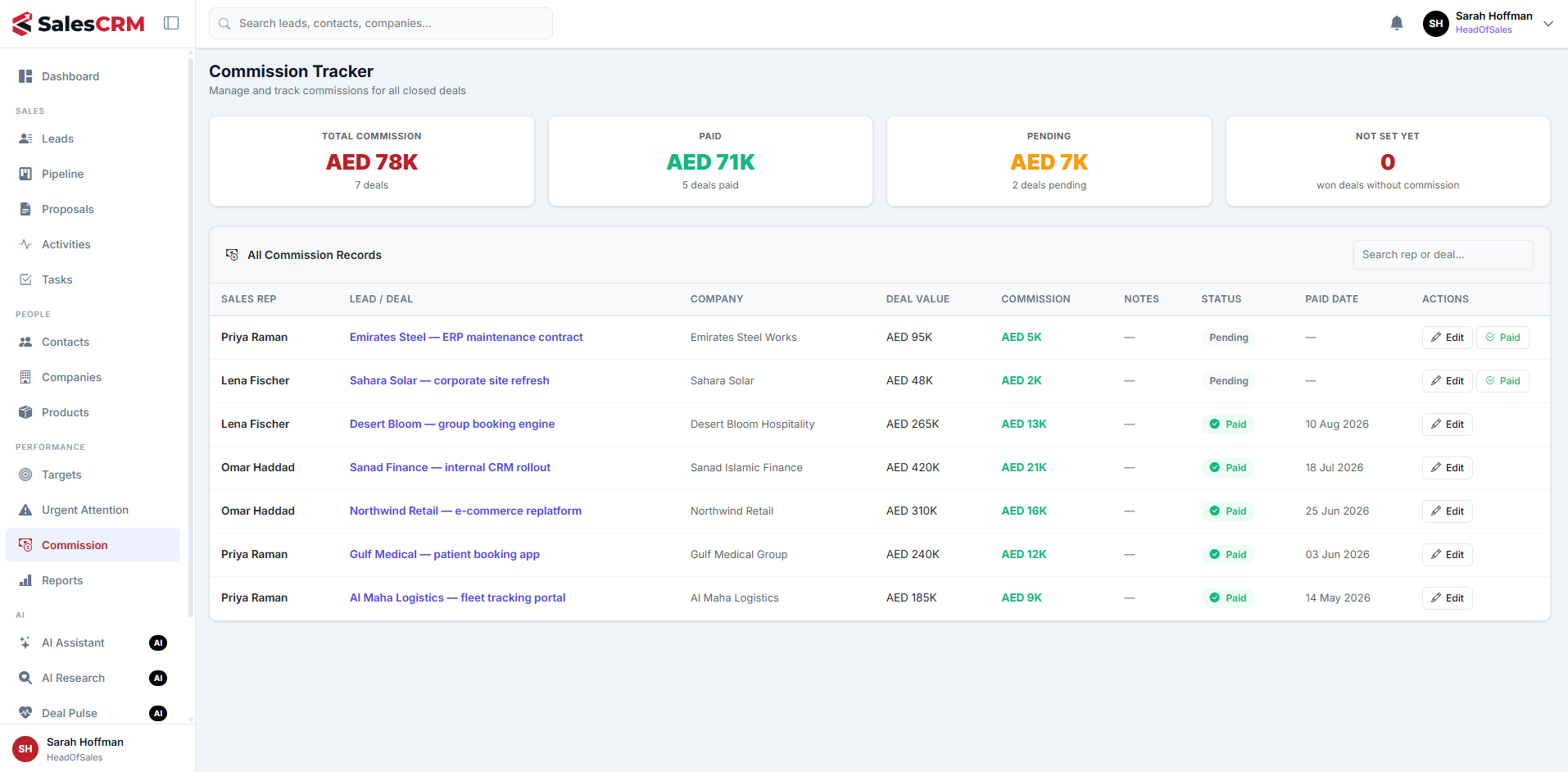Click the Companies building icon
This screenshot has width=1568, height=772.
click(x=25, y=377)
